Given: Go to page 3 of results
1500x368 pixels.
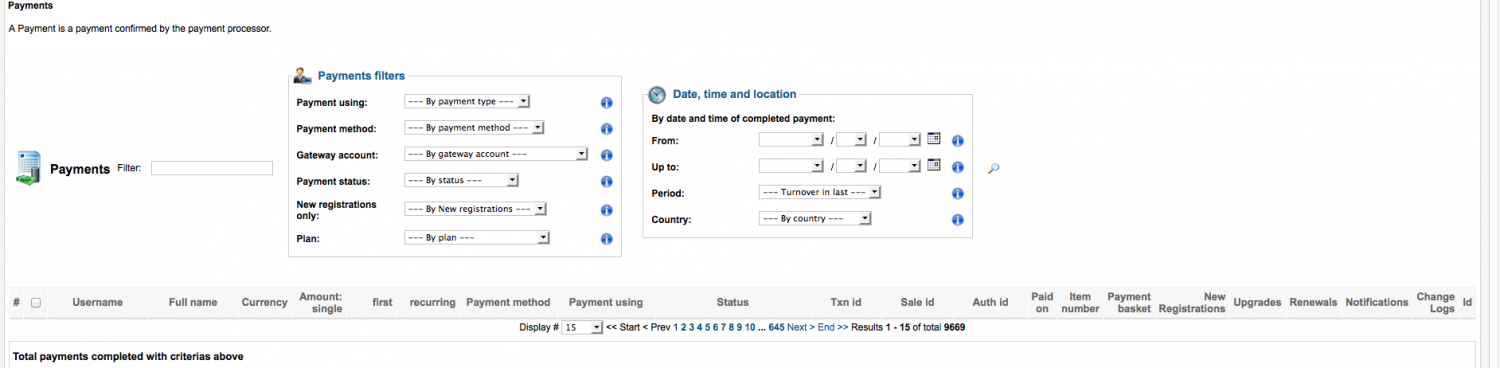Looking at the screenshot, I should (691, 328).
